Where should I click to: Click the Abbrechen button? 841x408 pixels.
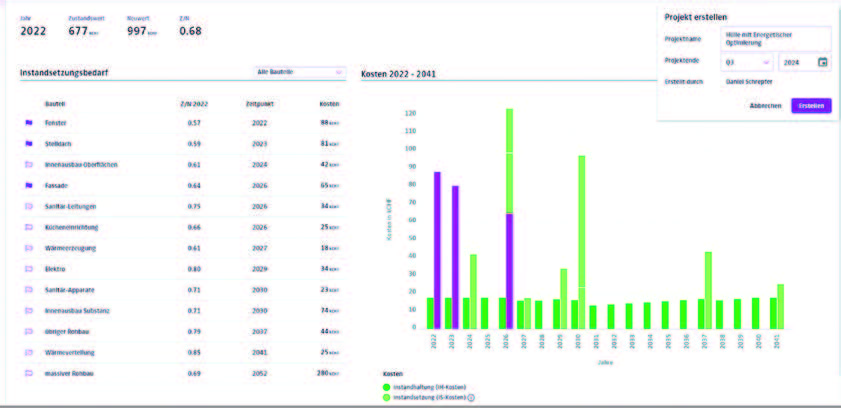click(x=765, y=106)
